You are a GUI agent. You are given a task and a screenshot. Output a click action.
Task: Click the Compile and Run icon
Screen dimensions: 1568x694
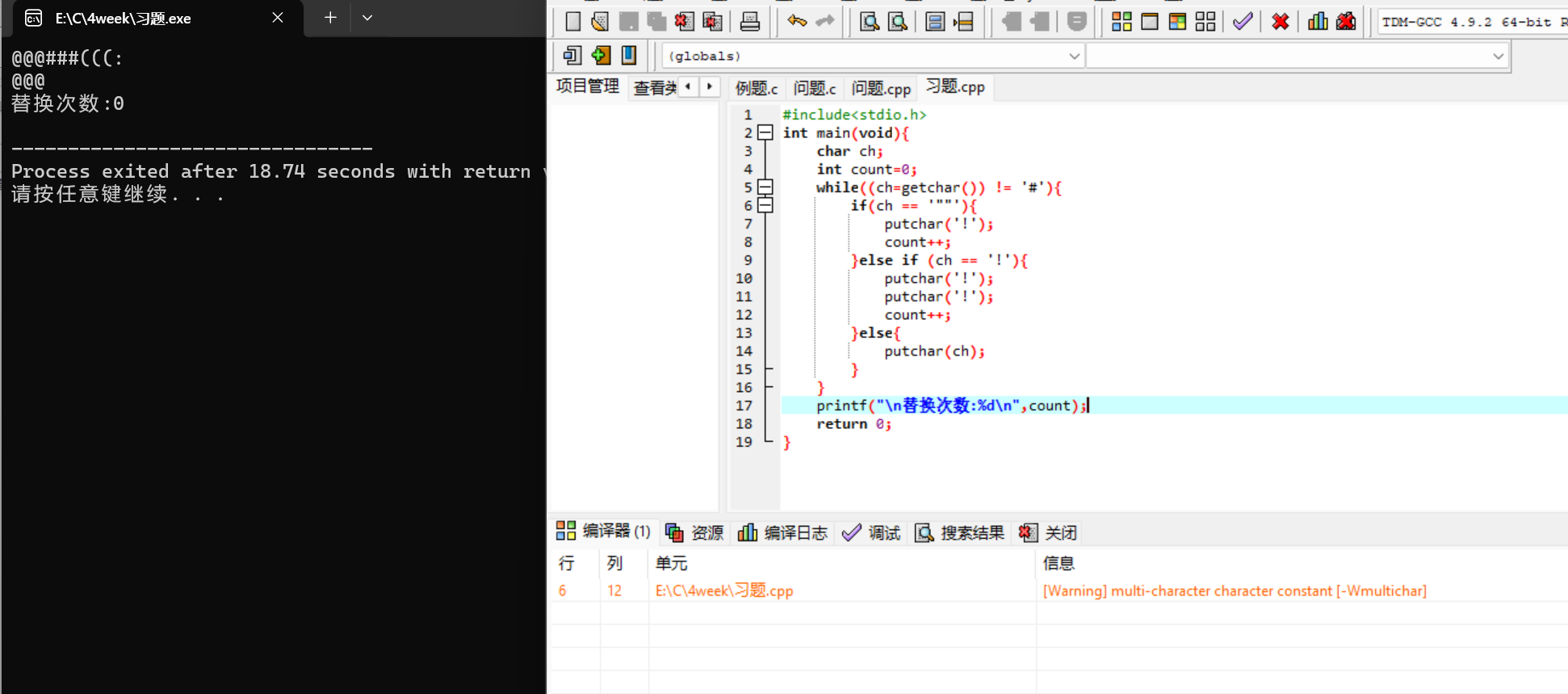pyautogui.click(x=1177, y=22)
